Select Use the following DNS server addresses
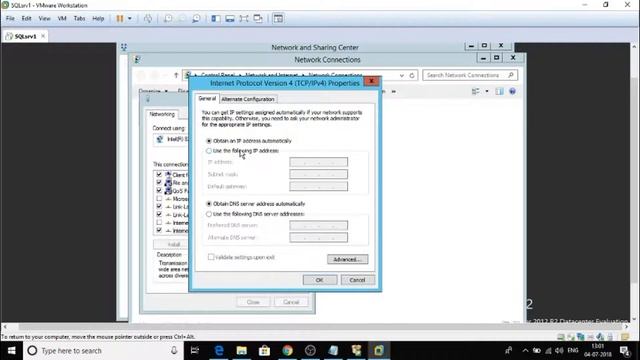 [x=209, y=214]
